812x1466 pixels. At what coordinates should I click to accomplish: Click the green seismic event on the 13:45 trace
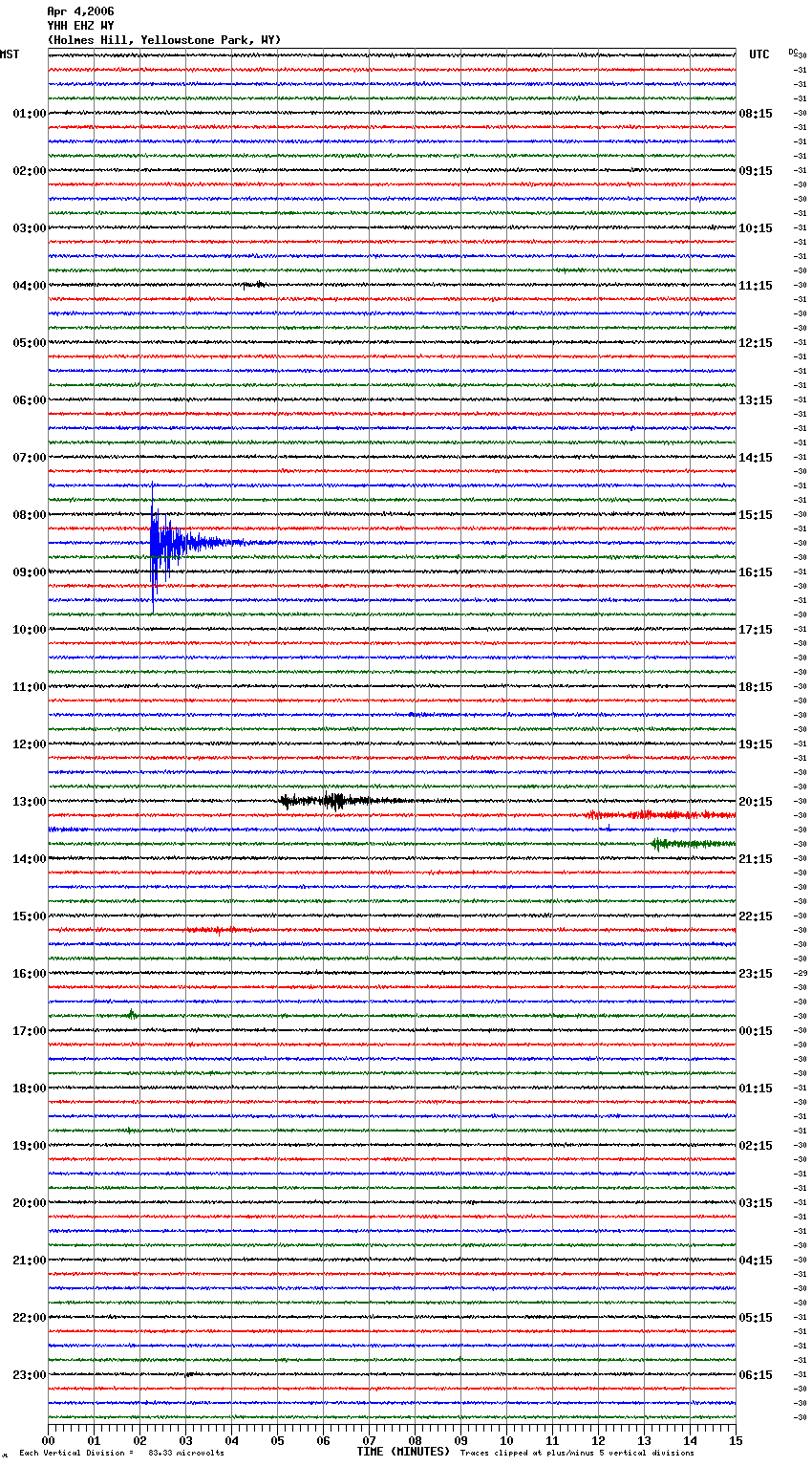tap(693, 844)
